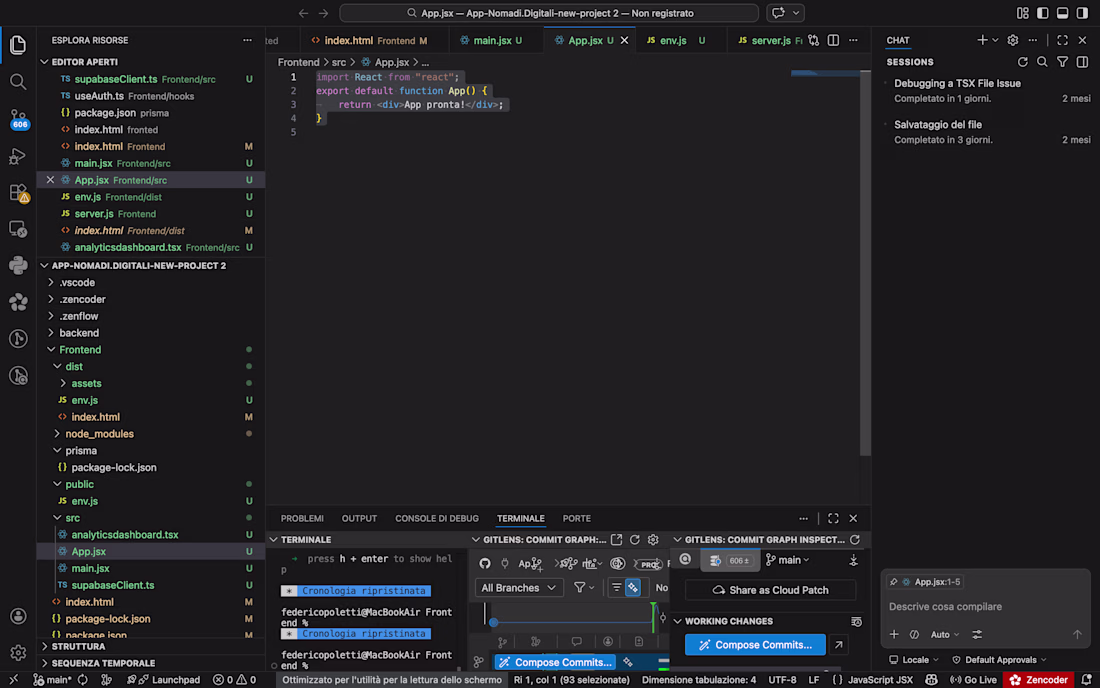Image resolution: width=1100 pixels, height=688 pixels.
Task: Toggle primary side bar layout button
Action: tap(1041, 13)
